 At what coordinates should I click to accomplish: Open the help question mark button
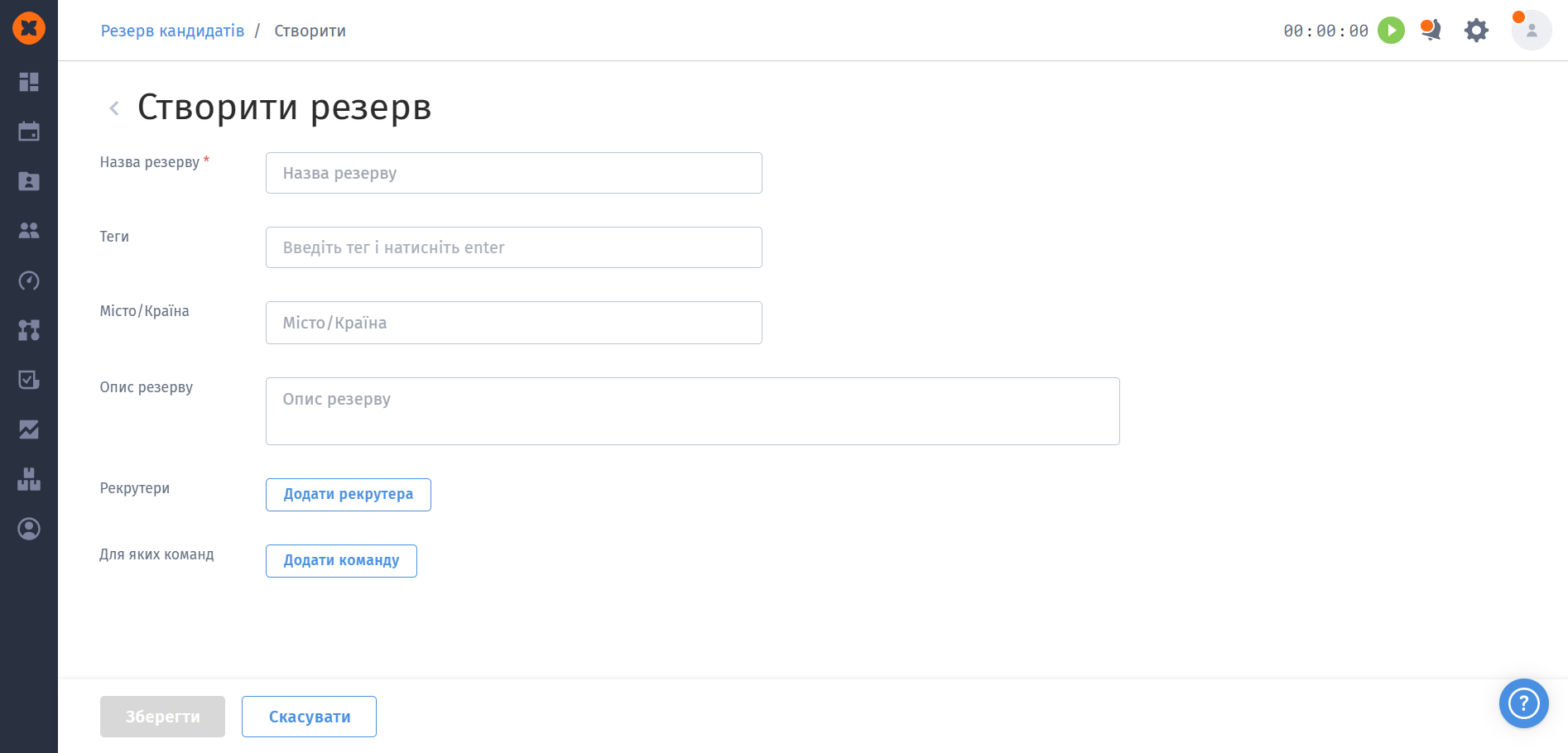[x=1524, y=703]
